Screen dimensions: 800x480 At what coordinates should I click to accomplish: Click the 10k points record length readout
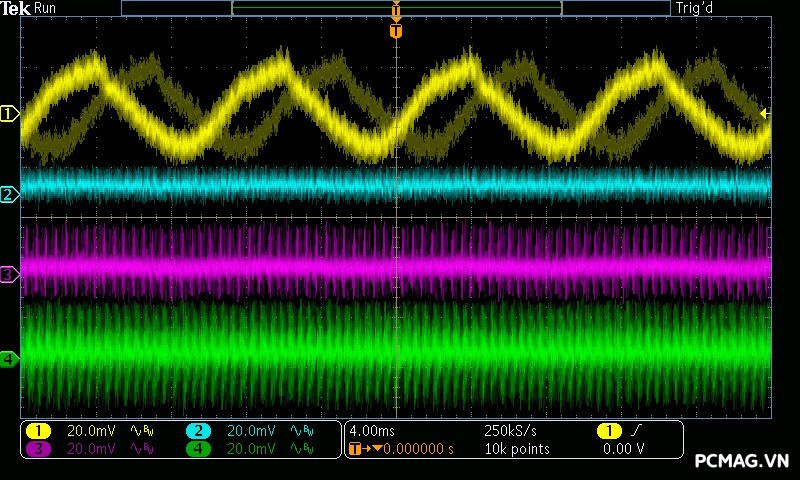click(517, 450)
